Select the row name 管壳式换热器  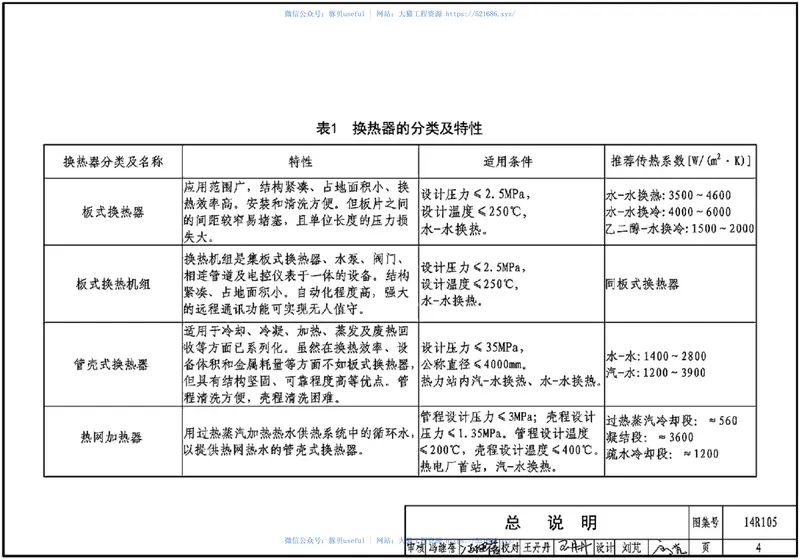click(111, 364)
